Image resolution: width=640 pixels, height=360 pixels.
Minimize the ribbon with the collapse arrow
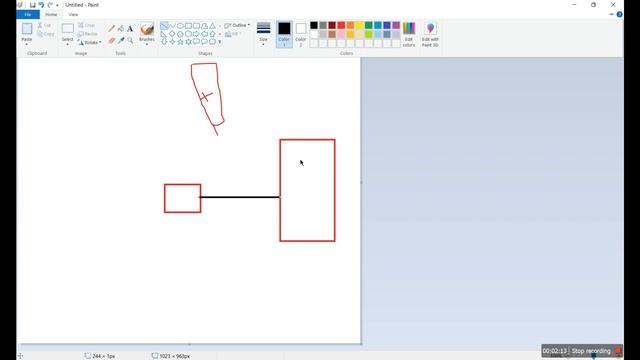click(611, 14)
